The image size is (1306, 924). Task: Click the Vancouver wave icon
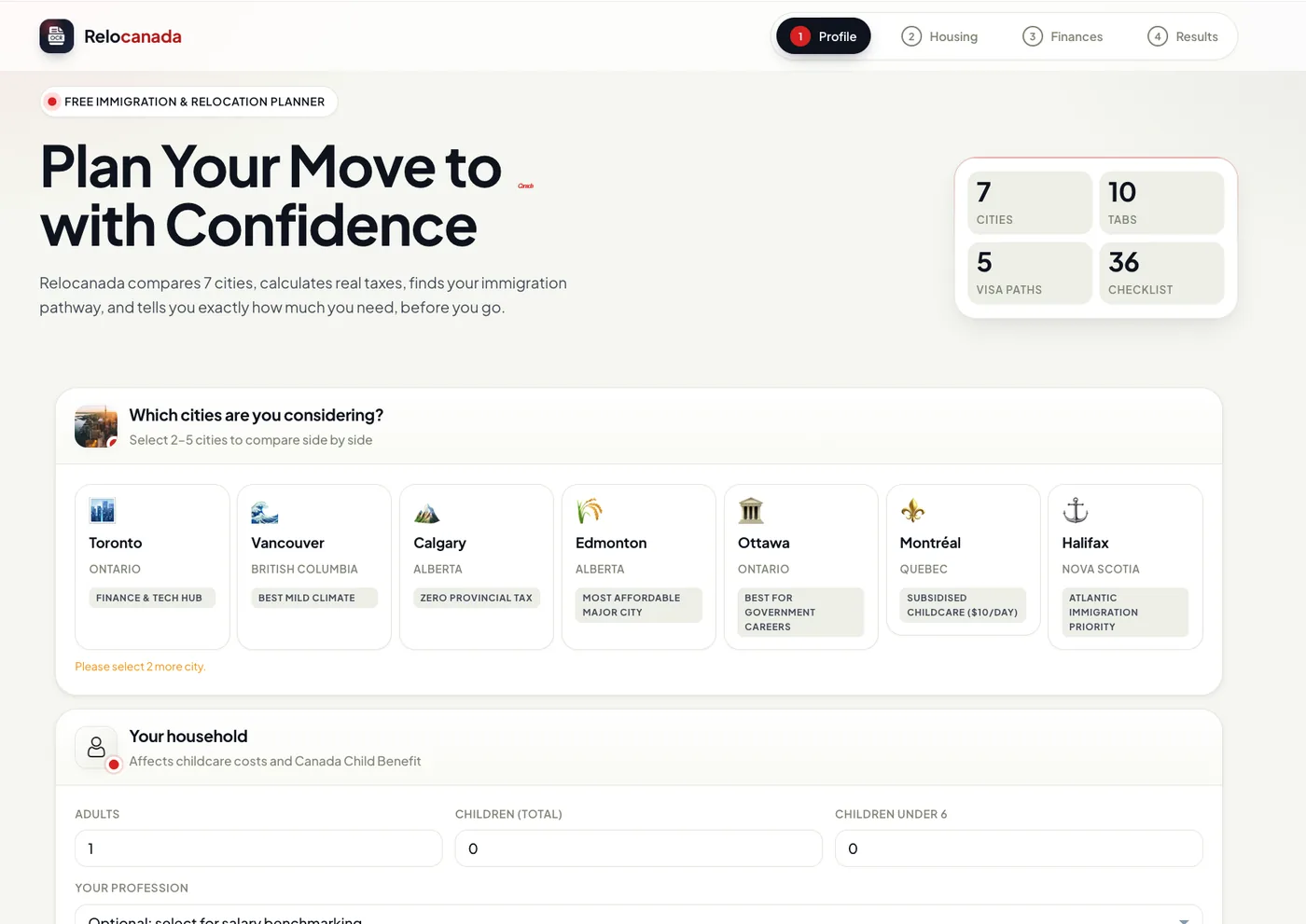coord(265,511)
